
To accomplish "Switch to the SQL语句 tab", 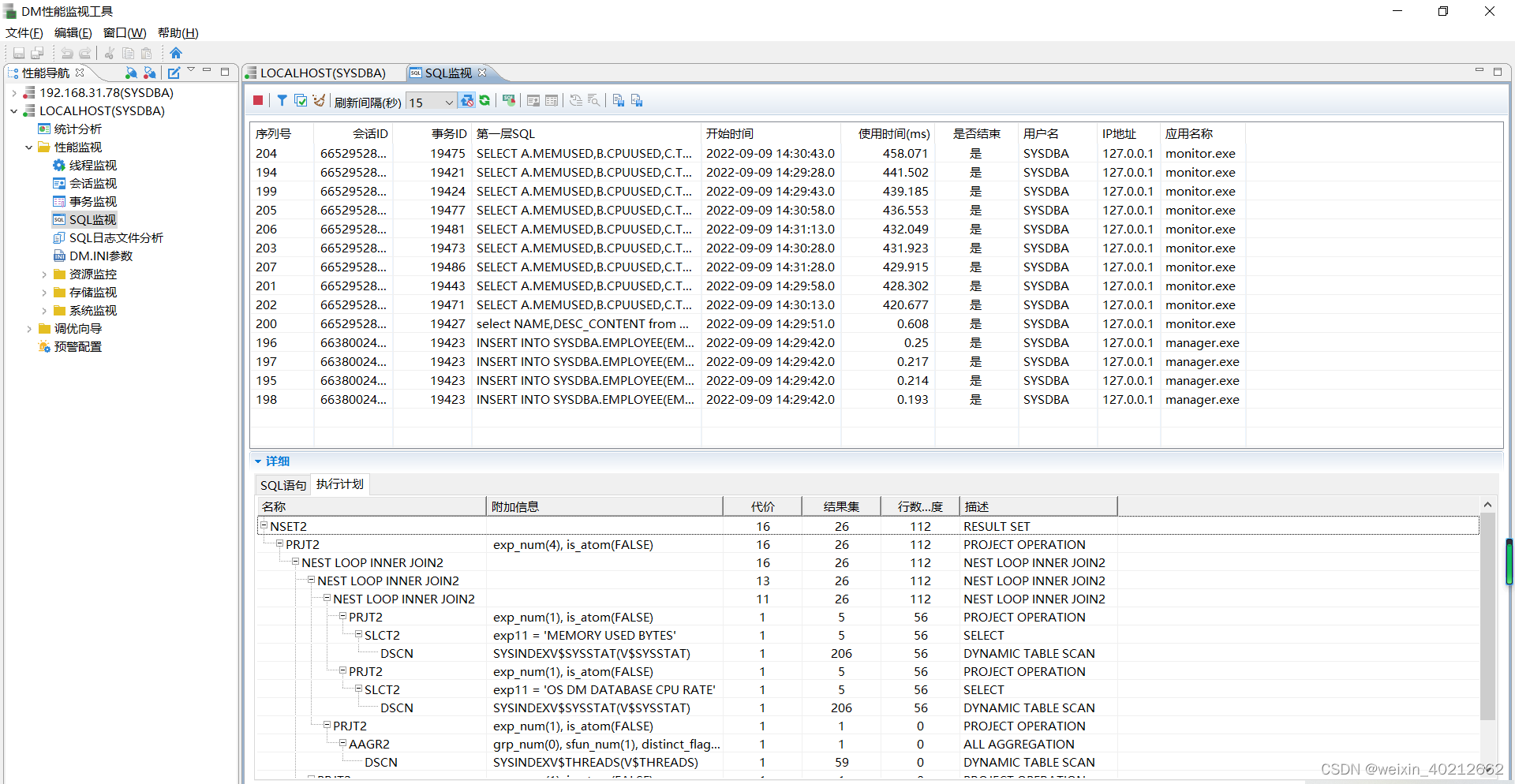I will (283, 485).
